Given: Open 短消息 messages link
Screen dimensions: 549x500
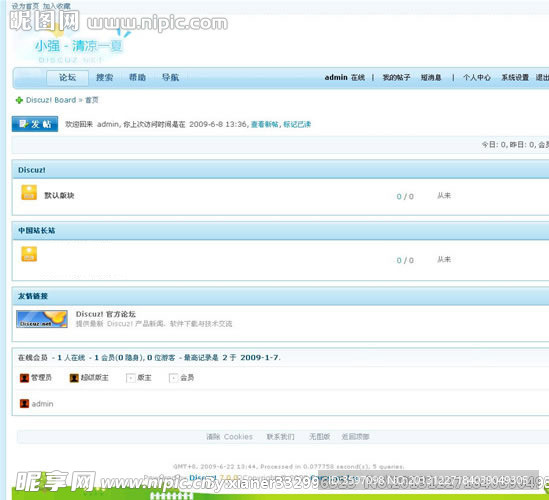Looking at the screenshot, I should 431,77.
